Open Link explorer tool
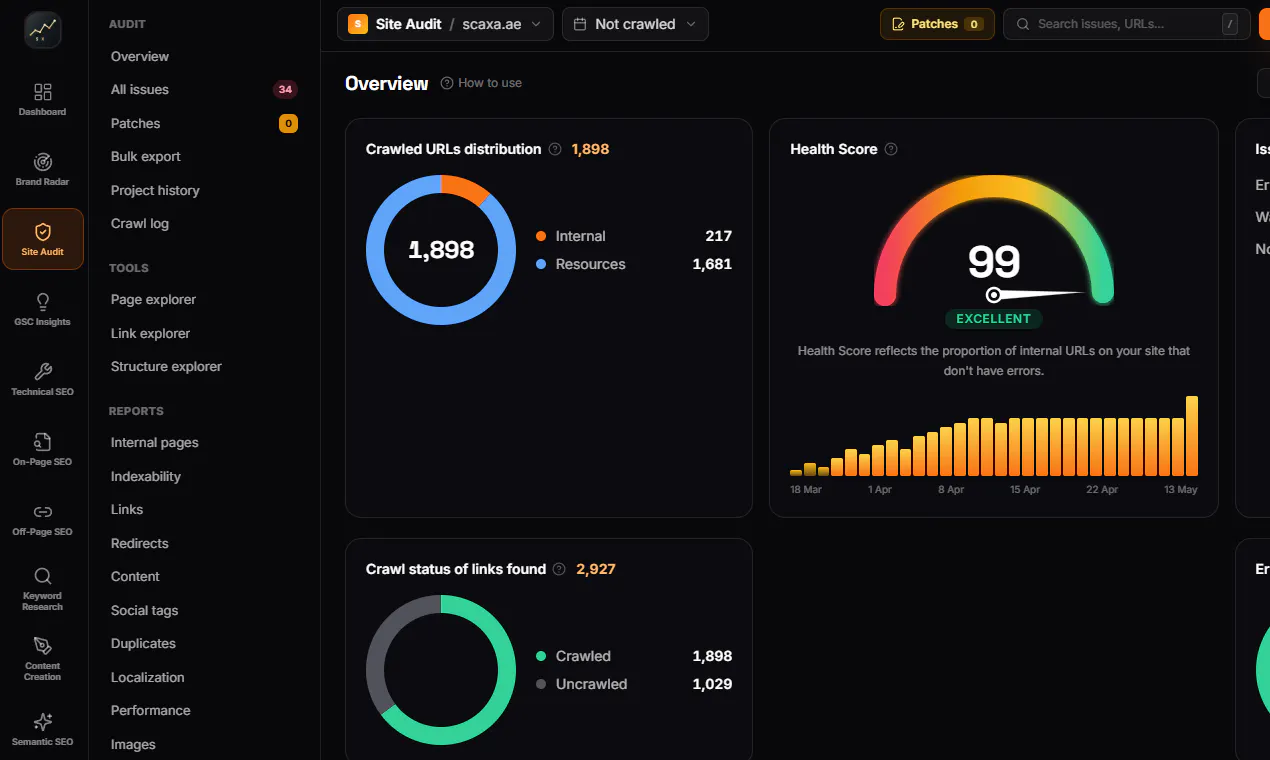The width and height of the screenshot is (1270, 760). [150, 333]
